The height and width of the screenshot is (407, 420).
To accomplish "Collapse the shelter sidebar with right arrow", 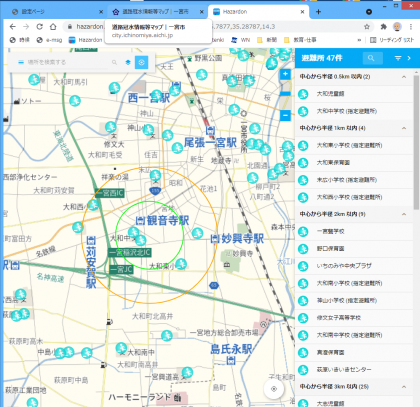I will tap(409, 58).
